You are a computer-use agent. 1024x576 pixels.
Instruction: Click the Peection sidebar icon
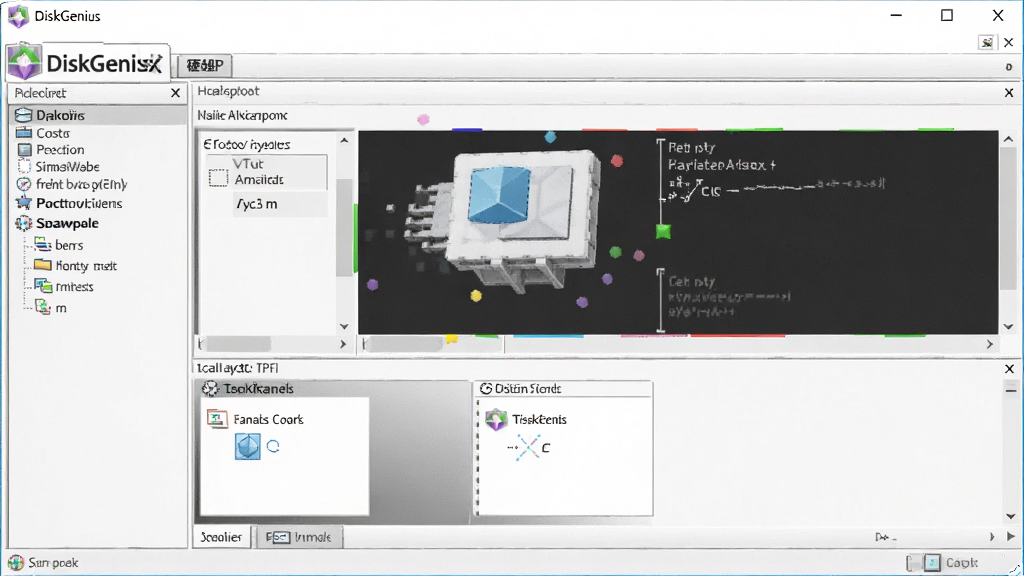tap(24, 150)
